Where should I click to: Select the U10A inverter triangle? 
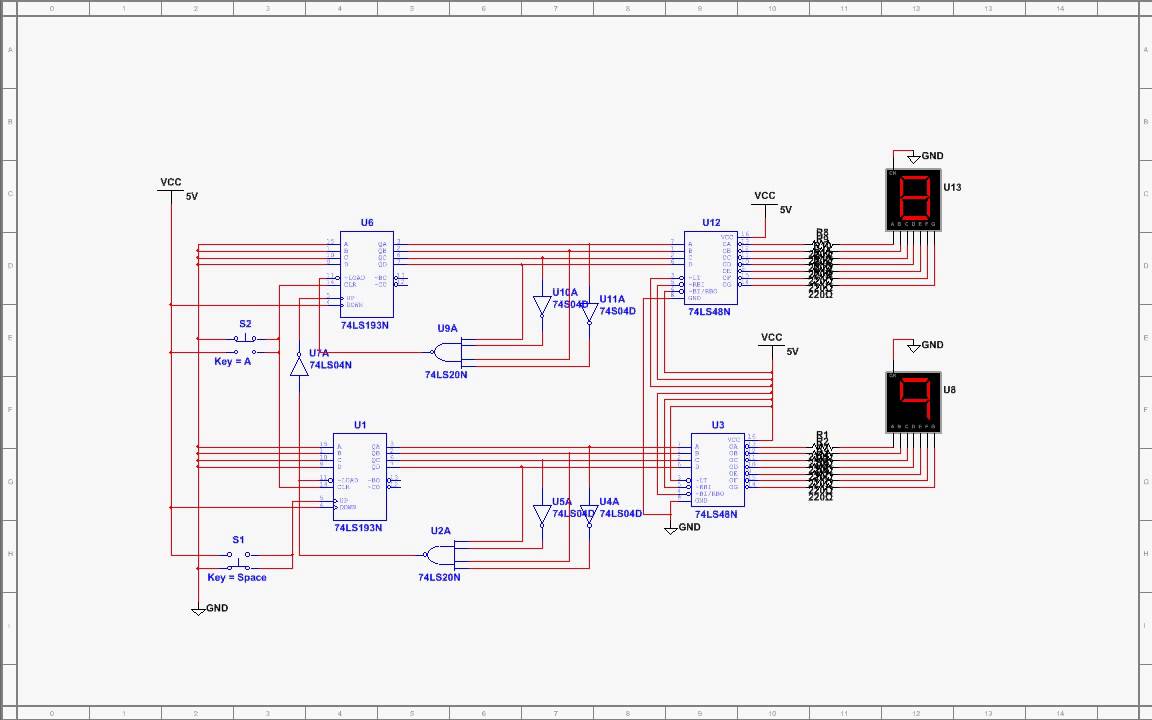[x=542, y=307]
